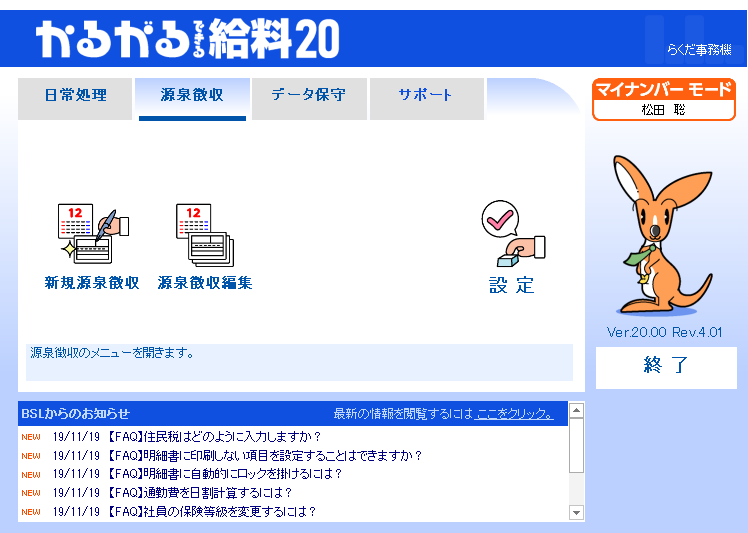The width and height of the screenshot is (748, 533).
Task: Click the BSLからのお知らせ header
Action: pos(75,414)
